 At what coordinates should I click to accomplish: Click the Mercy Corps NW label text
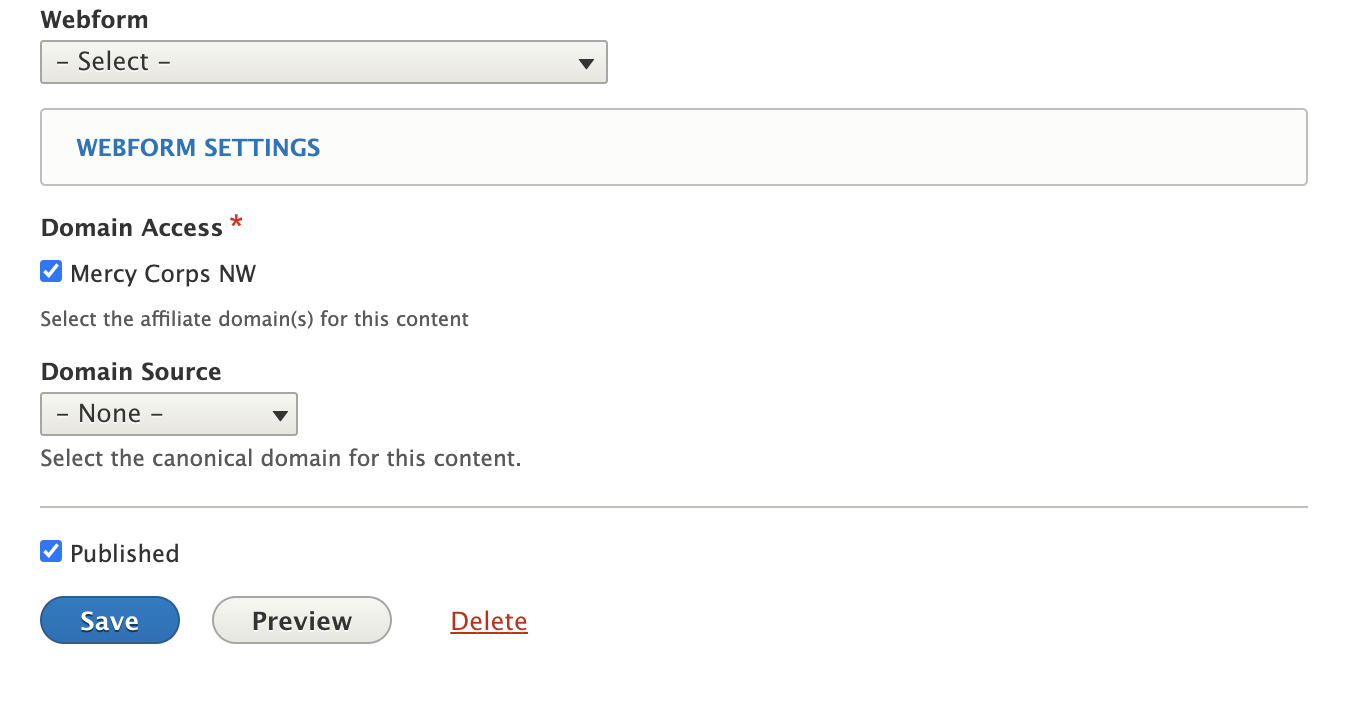(163, 274)
